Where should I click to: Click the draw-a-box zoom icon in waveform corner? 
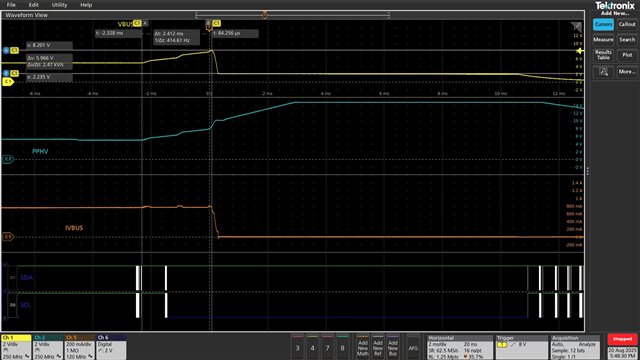click(x=576, y=27)
